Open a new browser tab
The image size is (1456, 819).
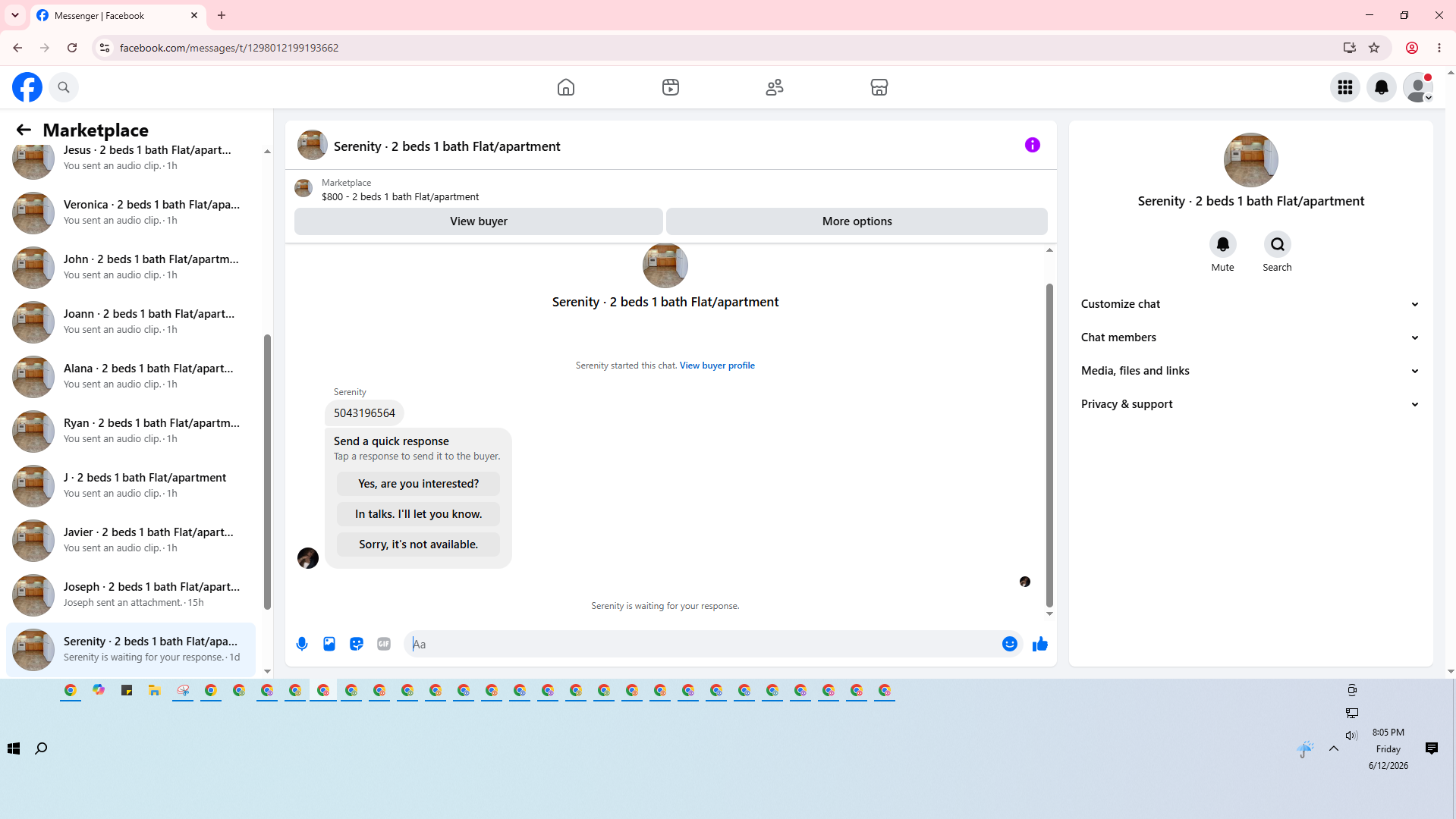point(222,15)
